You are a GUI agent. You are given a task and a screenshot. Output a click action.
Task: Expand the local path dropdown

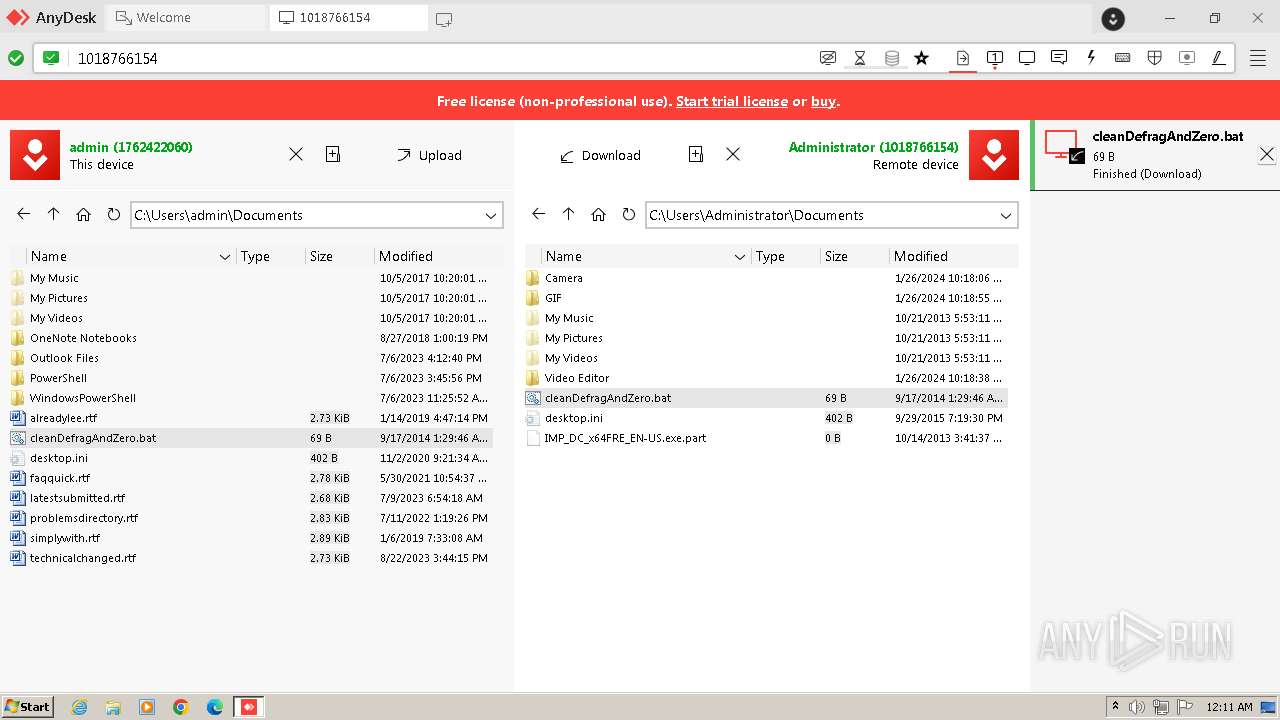point(491,215)
